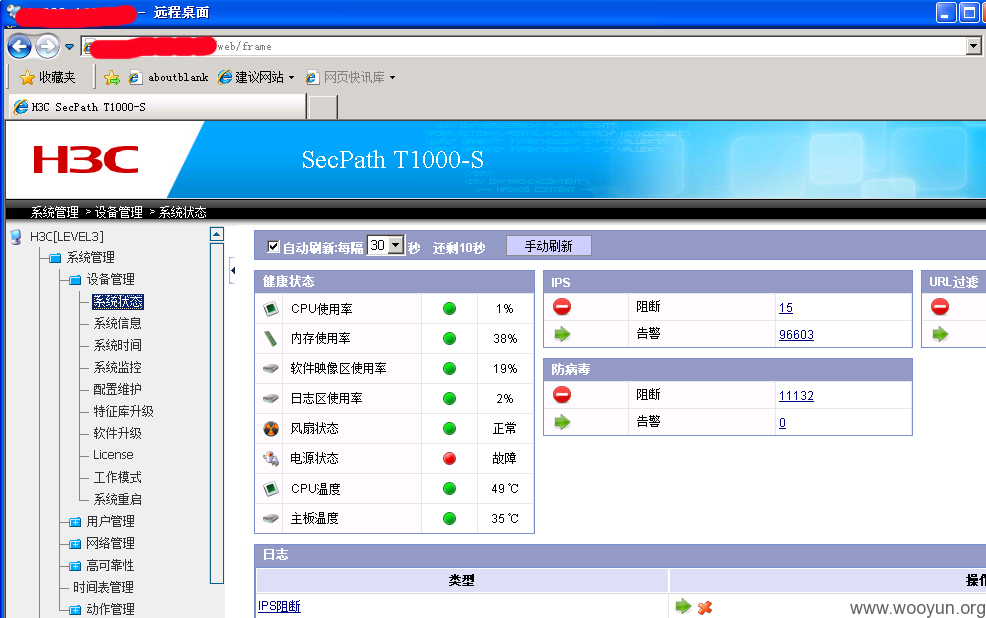The image size is (986, 618).
Task: Click the 日志区使用率 disk icon
Action: (271, 398)
